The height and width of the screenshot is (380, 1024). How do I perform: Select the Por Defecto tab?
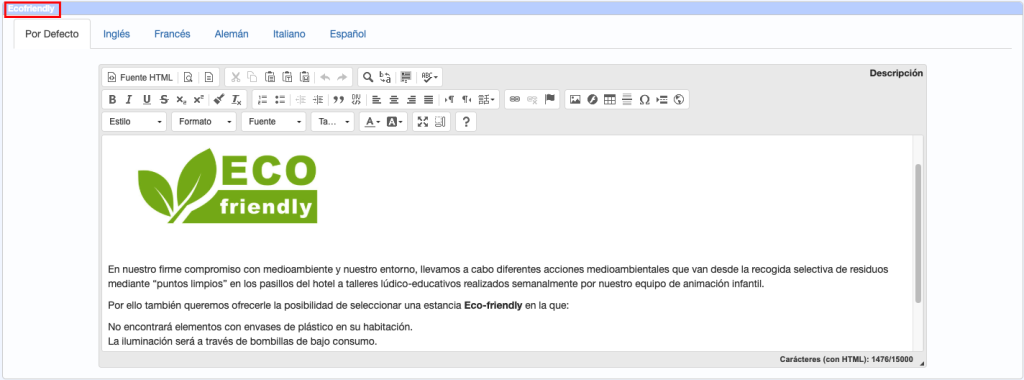[x=52, y=34]
